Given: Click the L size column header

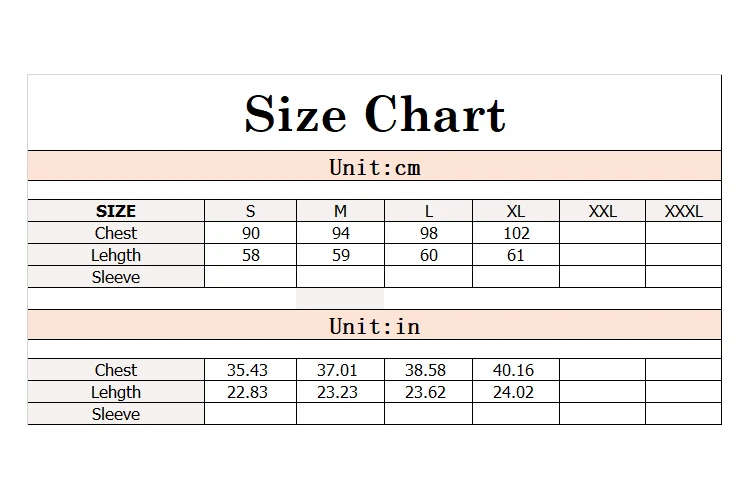Looking at the screenshot, I should click(429, 211).
